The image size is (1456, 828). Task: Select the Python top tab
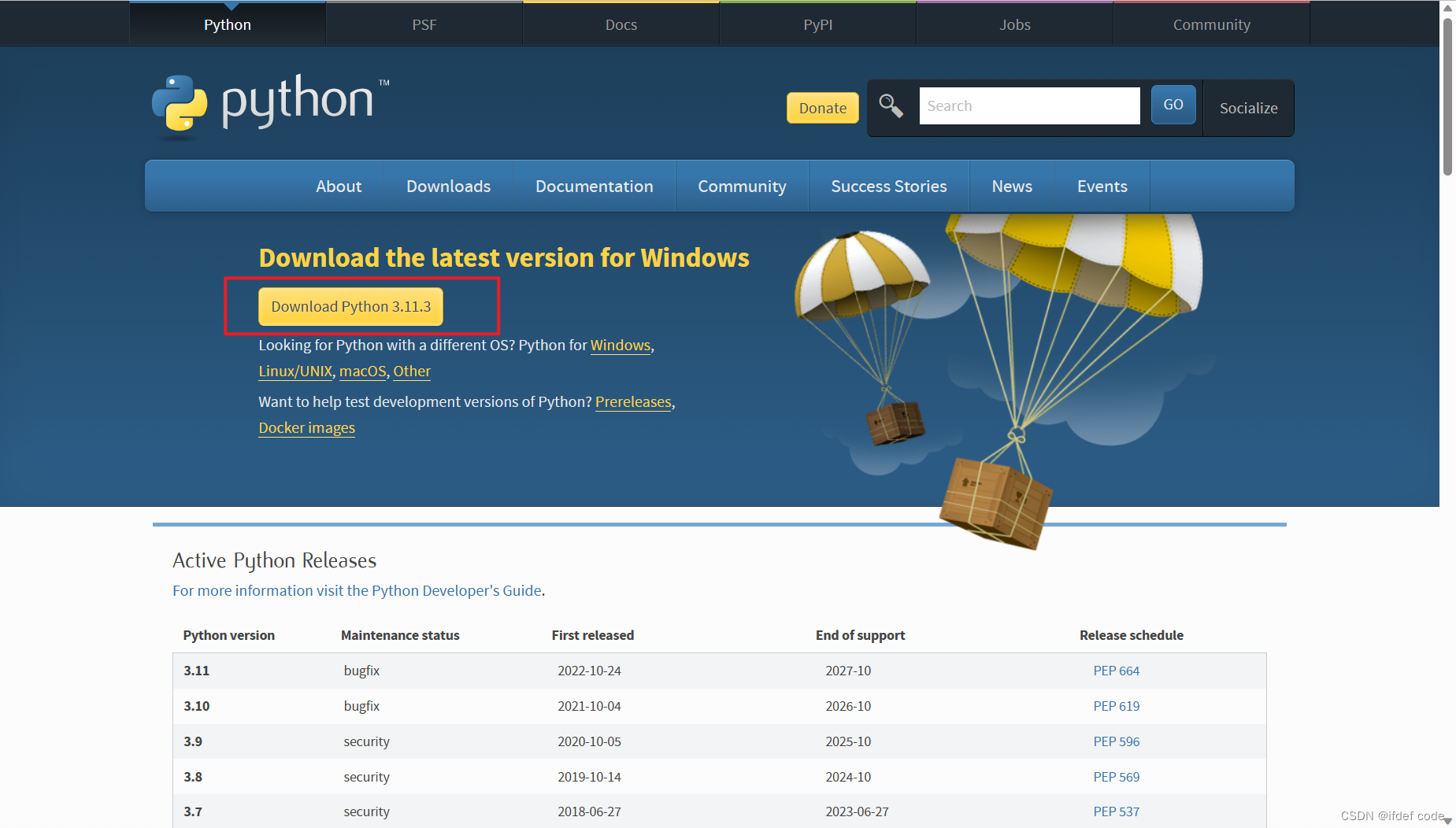tap(228, 24)
